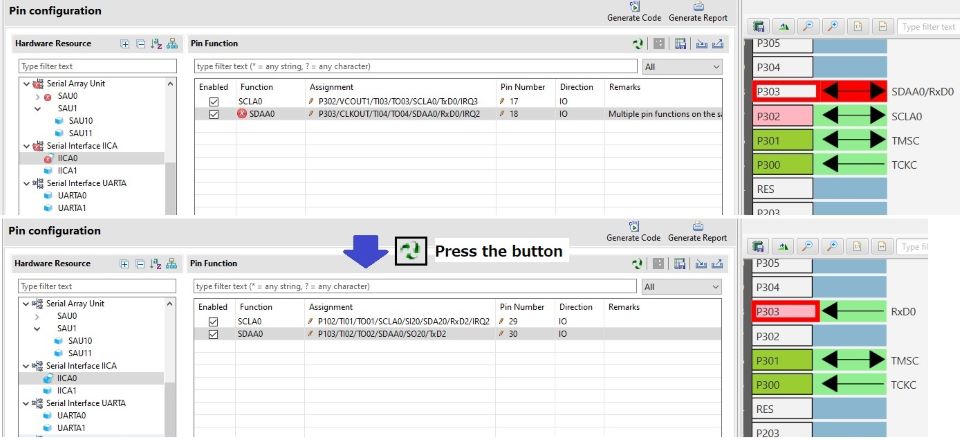
Task: Click A-Z sort icon in upper Hardware Resource header
Action: point(156,44)
